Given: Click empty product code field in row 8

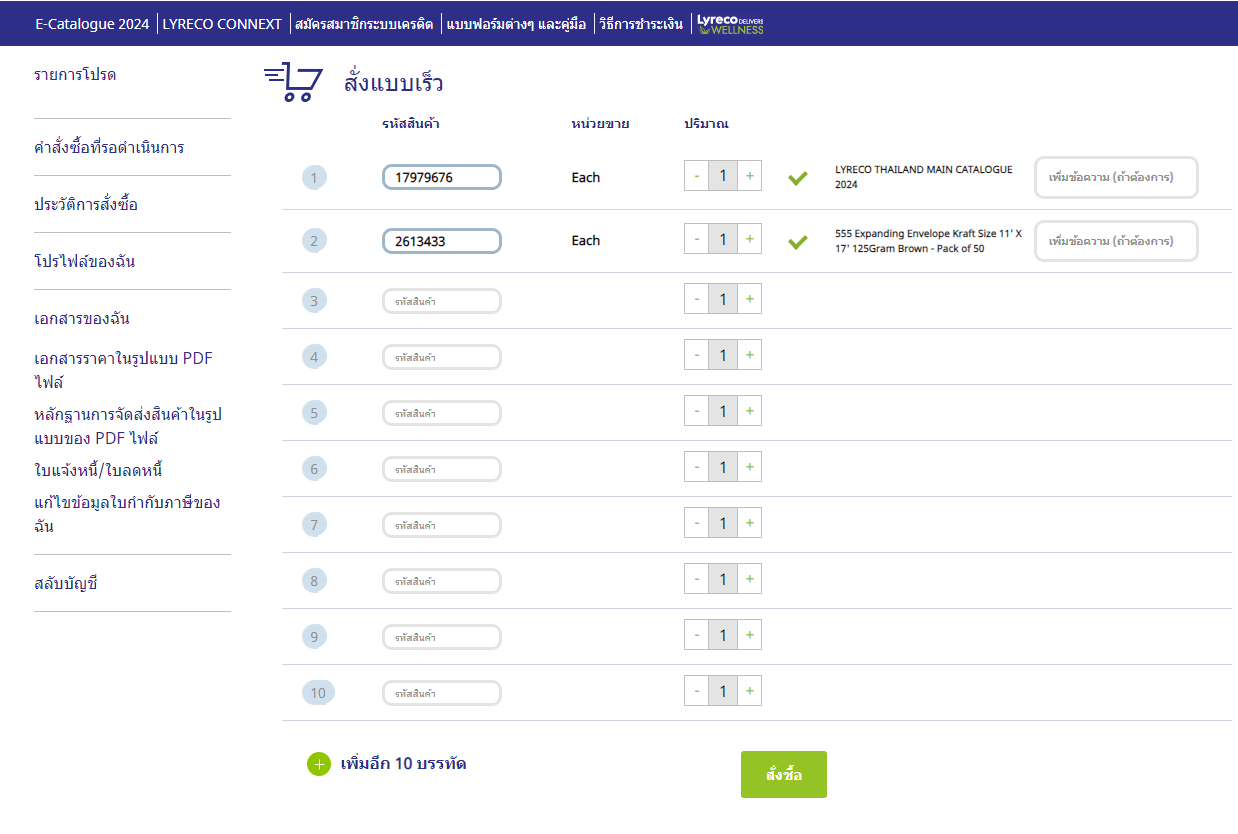Looking at the screenshot, I should (442, 580).
